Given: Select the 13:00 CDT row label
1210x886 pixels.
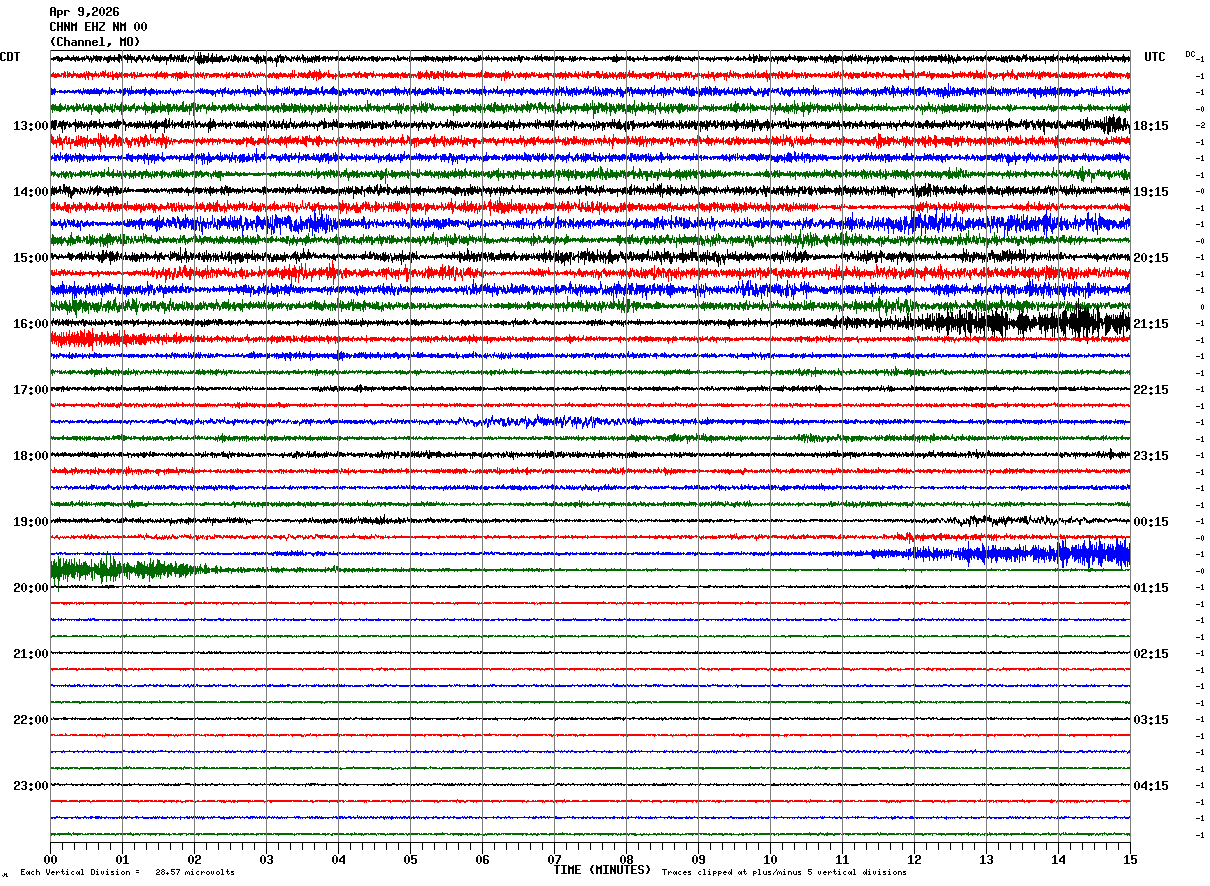Looking at the screenshot, I should 31,126.
